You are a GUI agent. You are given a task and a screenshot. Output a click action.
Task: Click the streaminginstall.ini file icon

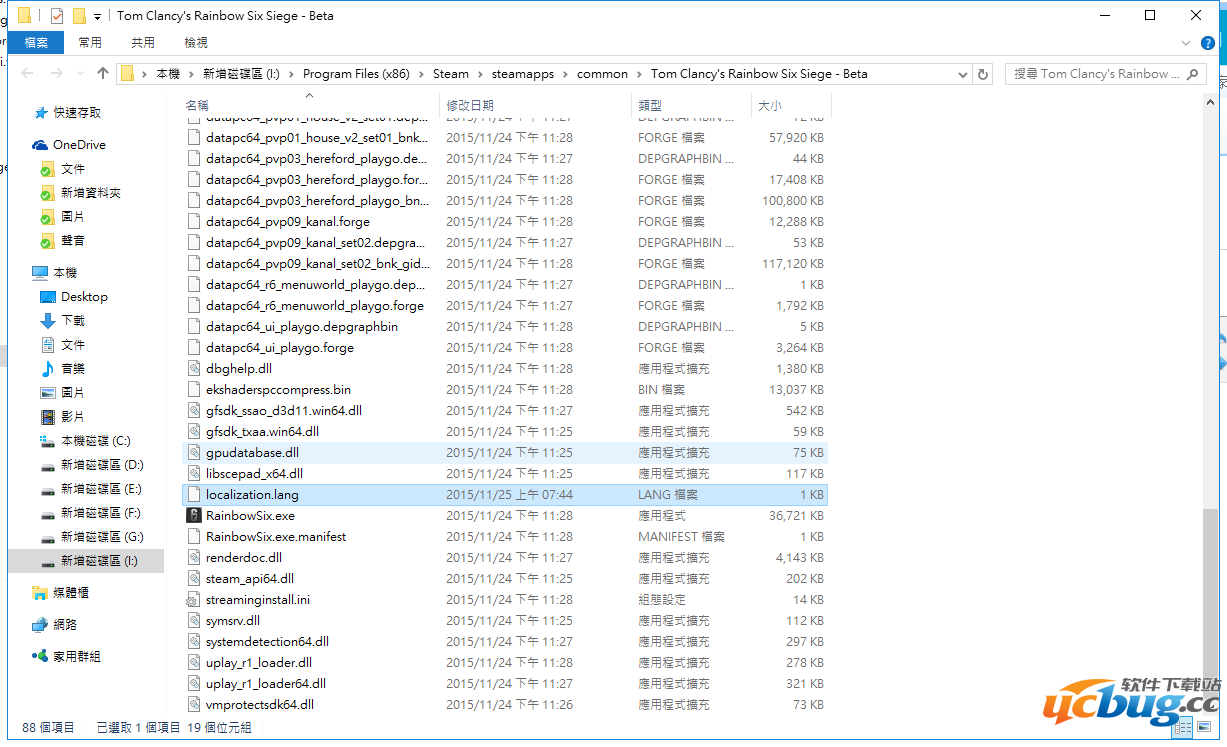point(194,600)
